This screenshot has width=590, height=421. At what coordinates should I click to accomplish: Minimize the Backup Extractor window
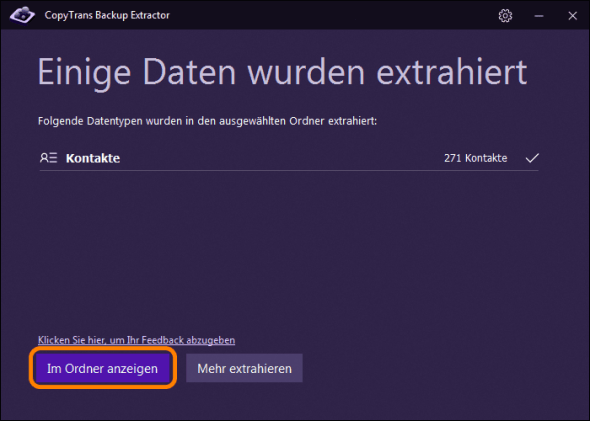click(539, 16)
